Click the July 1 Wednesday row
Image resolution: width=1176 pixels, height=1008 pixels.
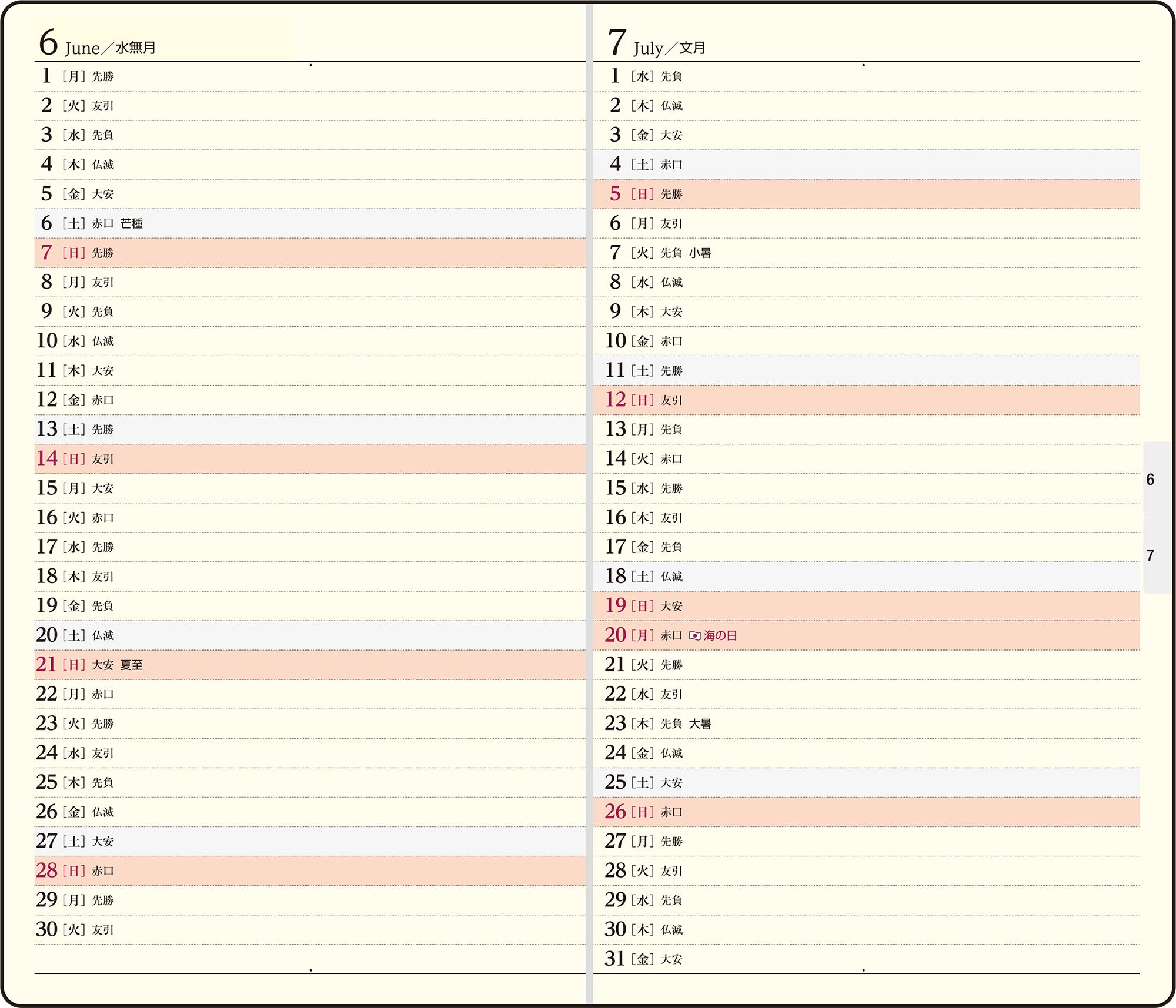[866, 76]
